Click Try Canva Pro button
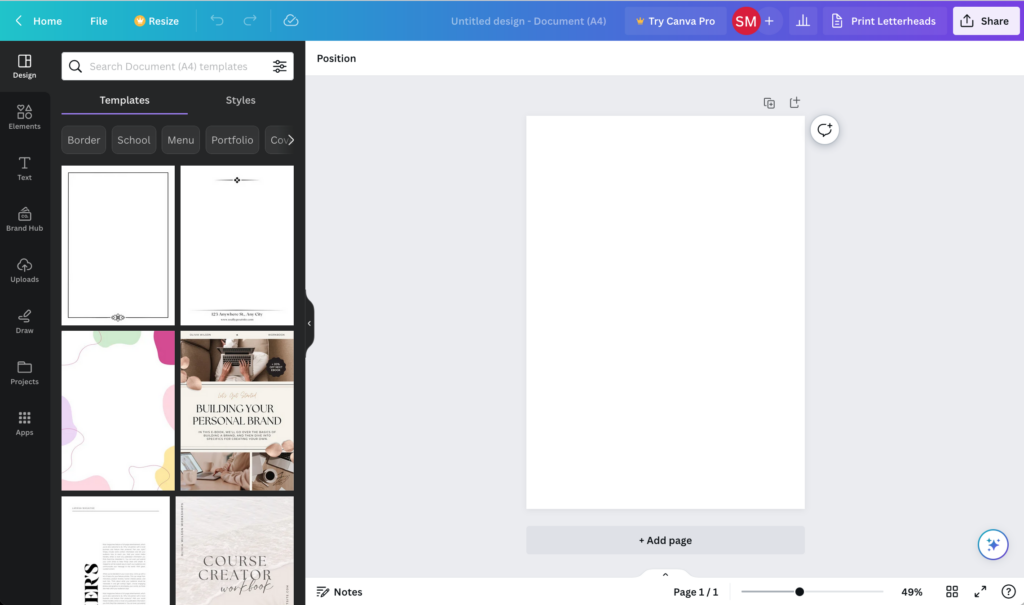 (x=675, y=21)
